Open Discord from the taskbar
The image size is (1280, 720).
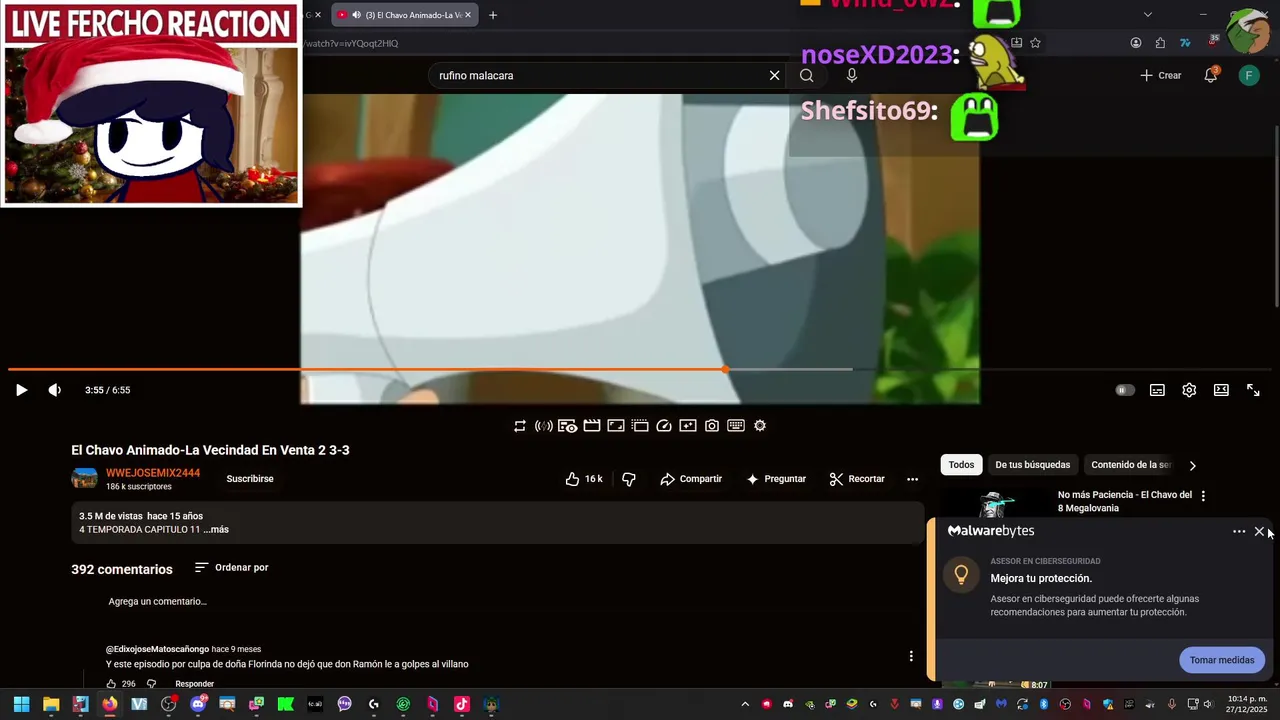click(x=198, y=704)
